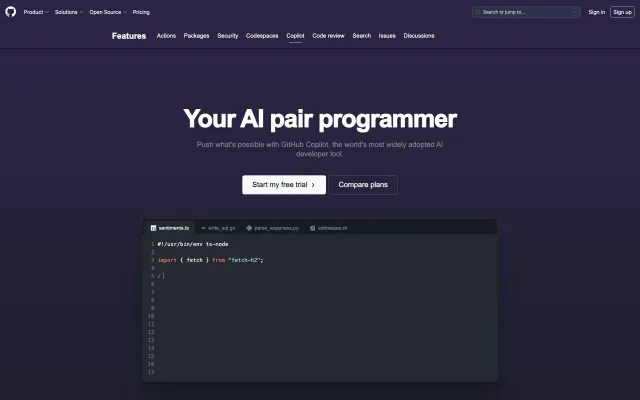640x400 pixels.
Task: Open the Discussions features tab
Action: click(x=419, y=36)
